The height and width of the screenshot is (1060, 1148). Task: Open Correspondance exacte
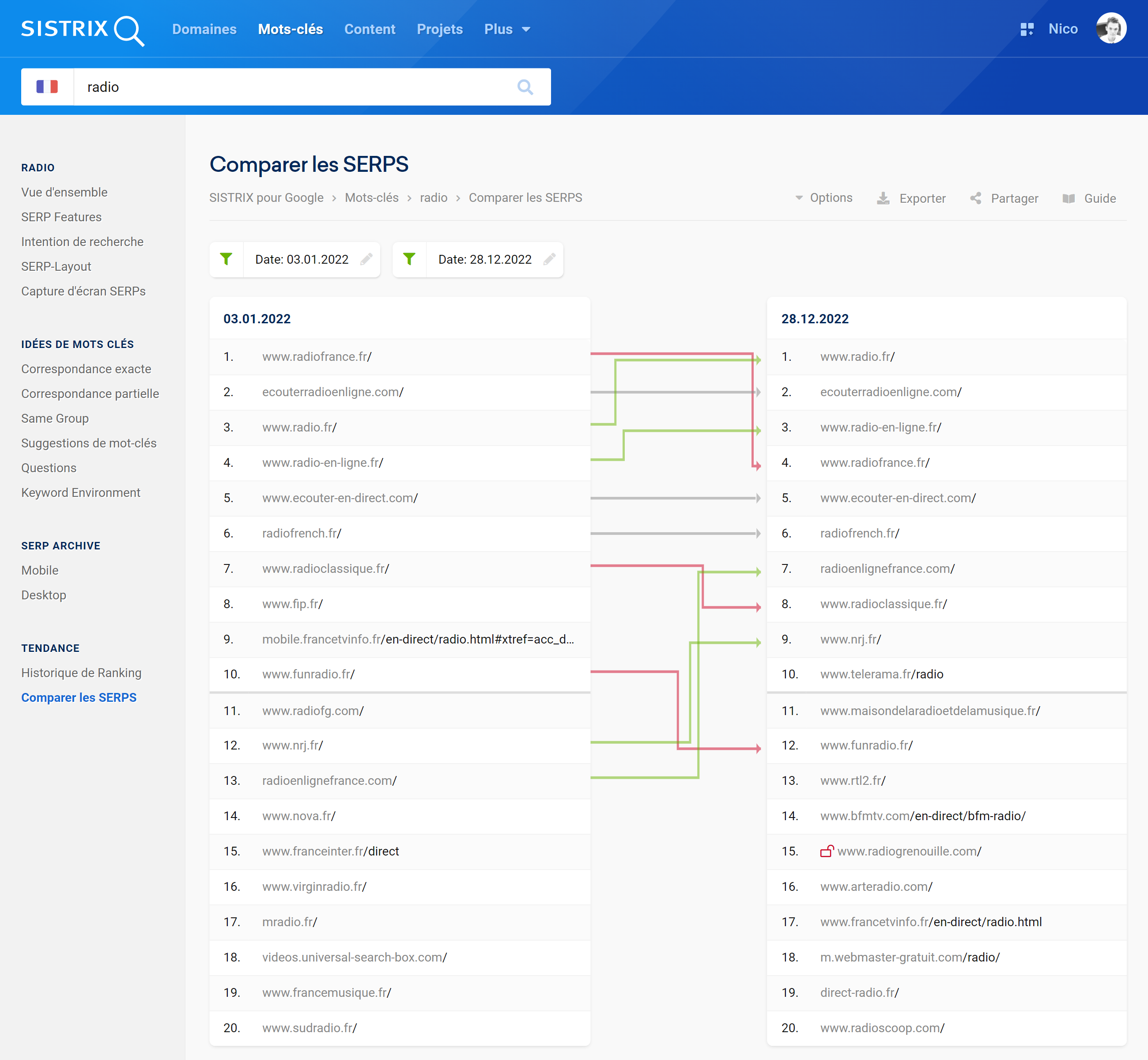pos(86,369)
